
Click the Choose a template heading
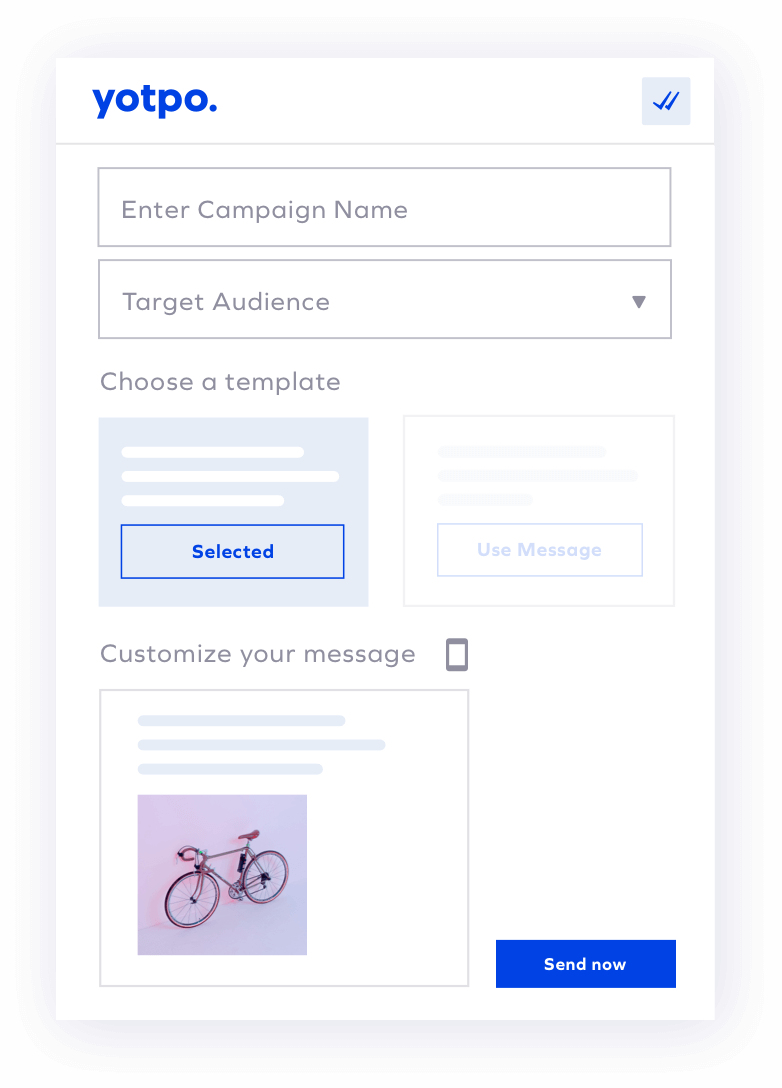pos(221,382)
